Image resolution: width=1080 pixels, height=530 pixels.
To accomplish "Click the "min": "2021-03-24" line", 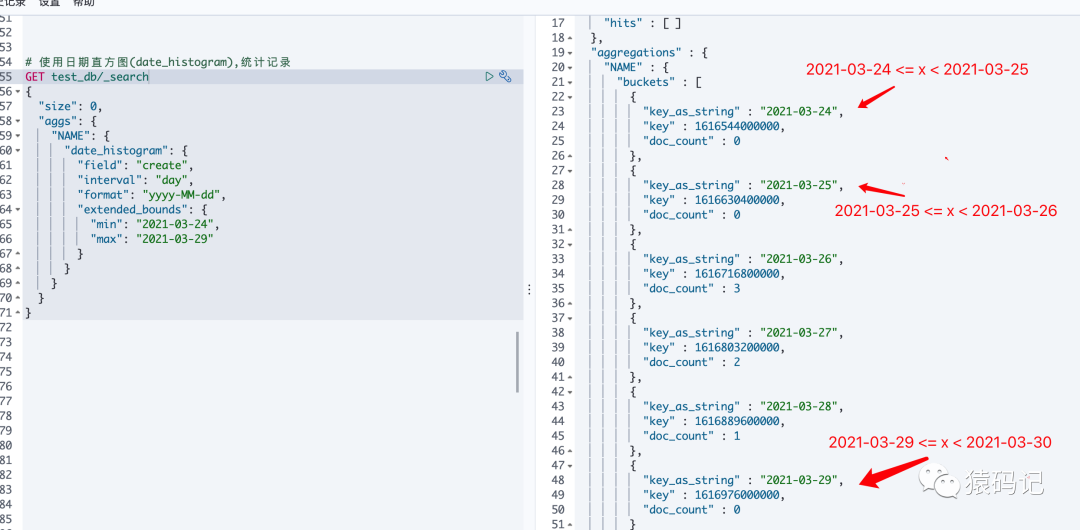I will (156, 224).
